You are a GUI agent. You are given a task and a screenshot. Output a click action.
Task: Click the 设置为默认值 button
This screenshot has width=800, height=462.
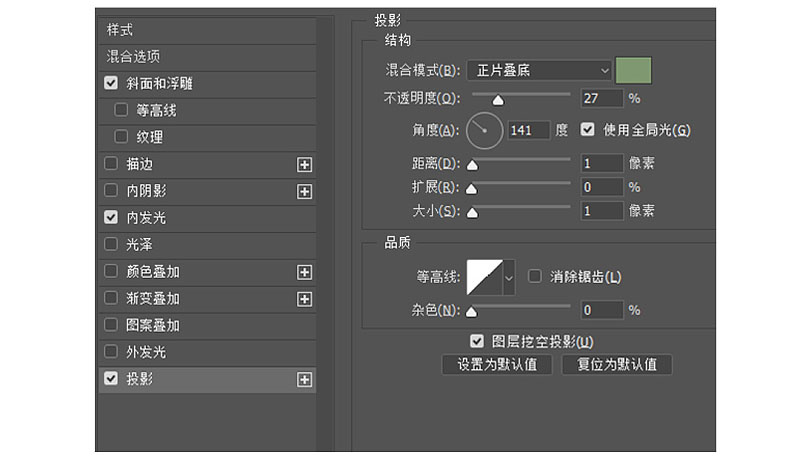(x=497, y=365)
